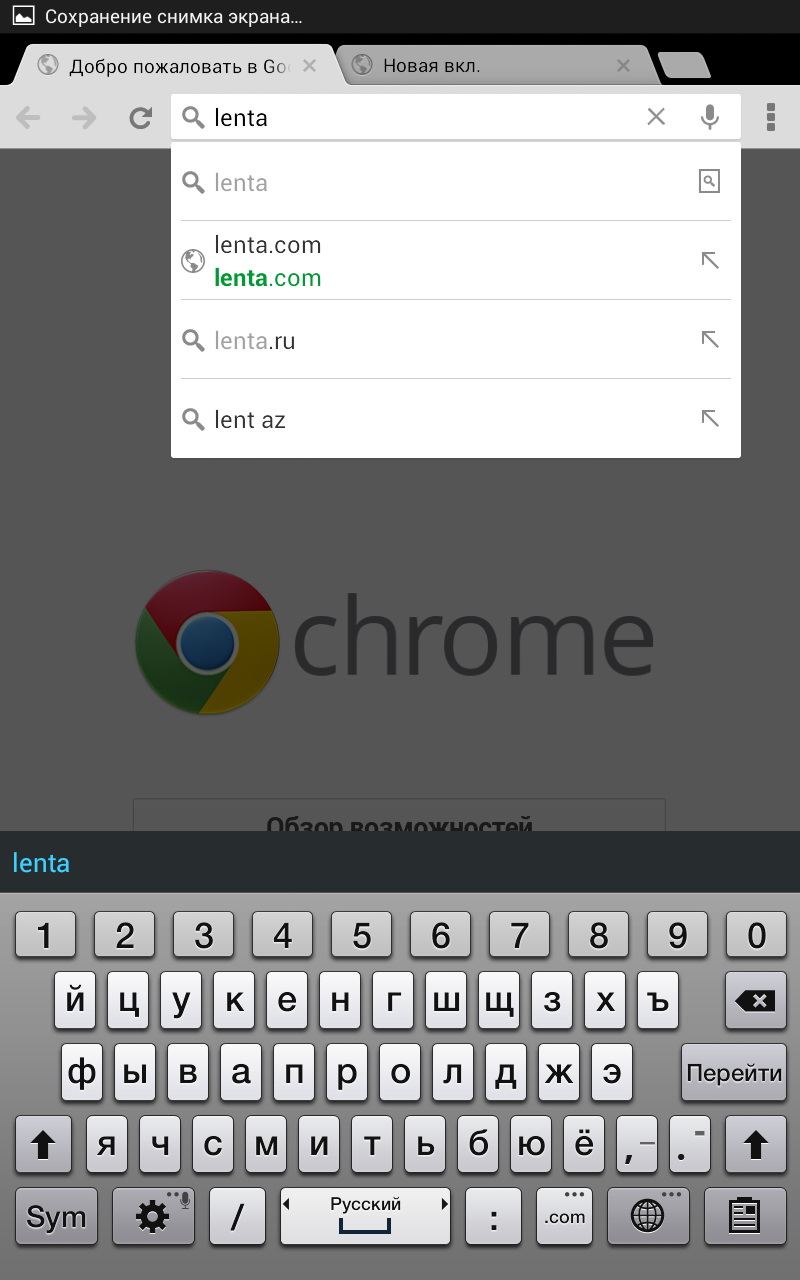Tap the clipboard key on the keyboard
This screenshot has height=1280, width=800.
click(744, 1216)
